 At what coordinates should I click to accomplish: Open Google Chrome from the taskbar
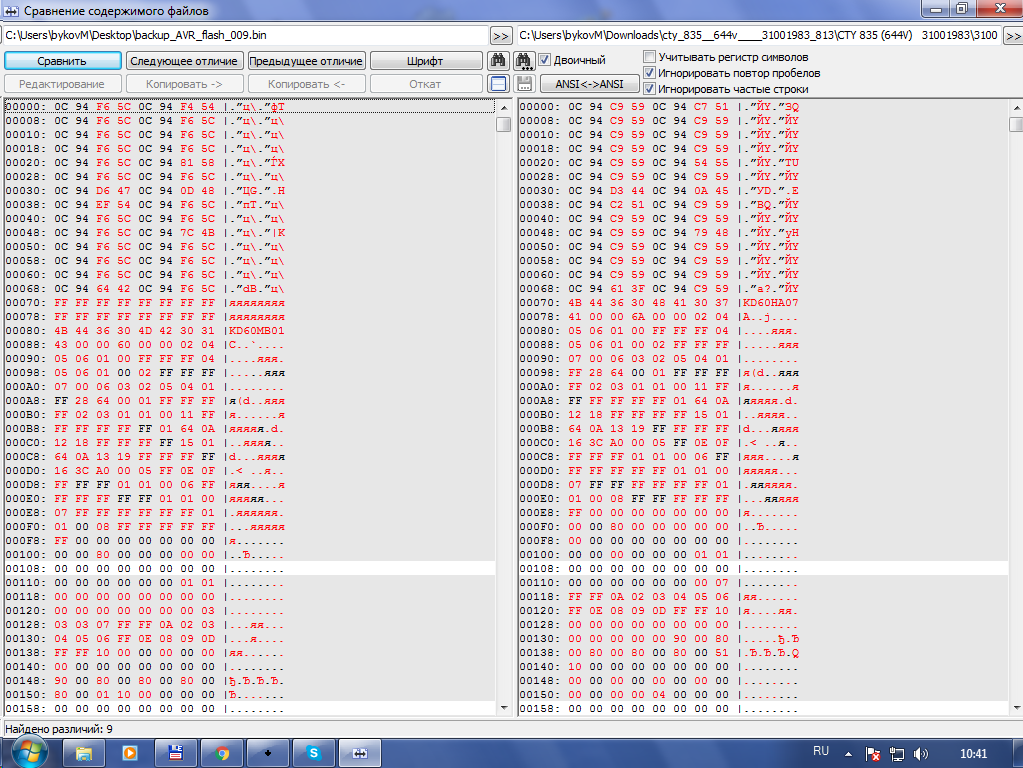[x=222, y=751]
